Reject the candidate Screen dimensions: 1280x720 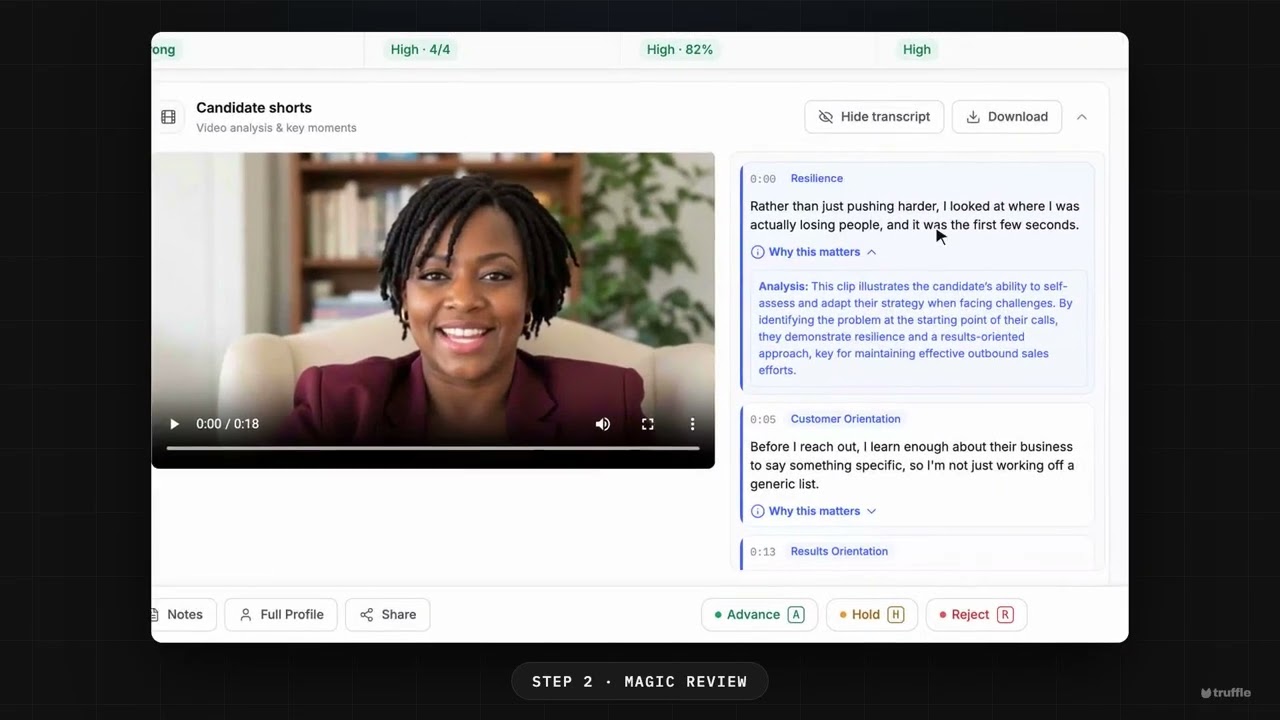tap(977, 615)
